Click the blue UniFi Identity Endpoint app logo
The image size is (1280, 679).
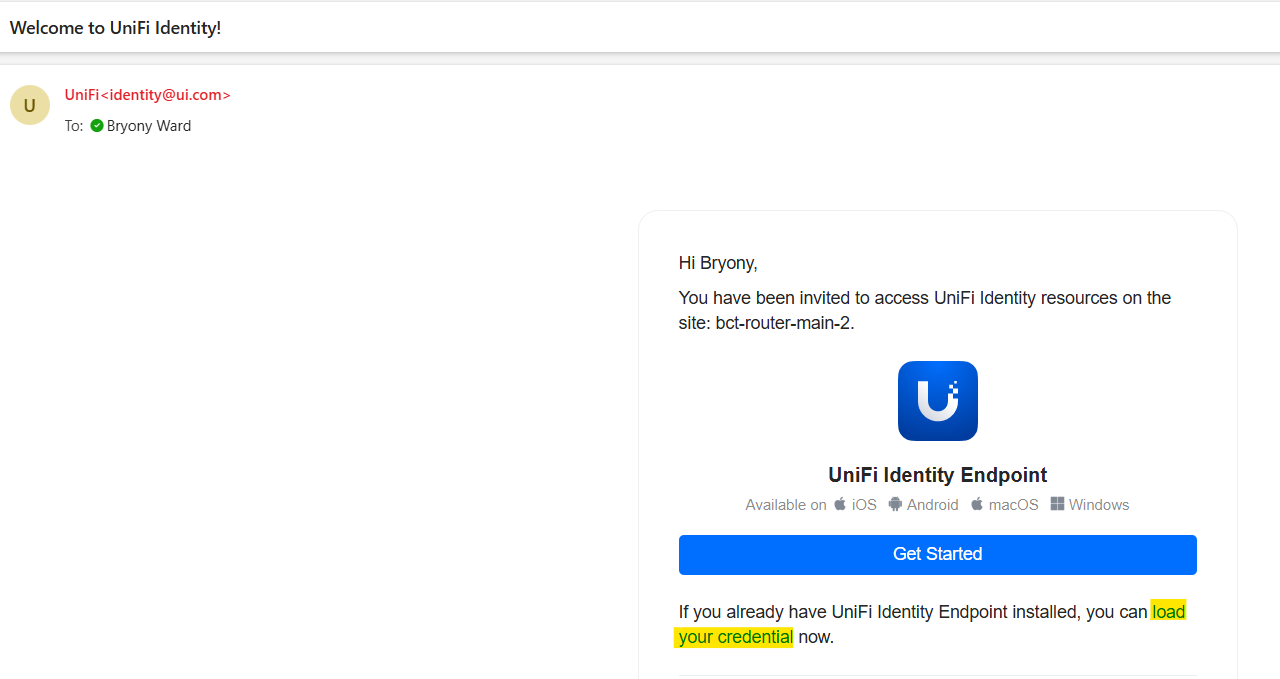937,401
